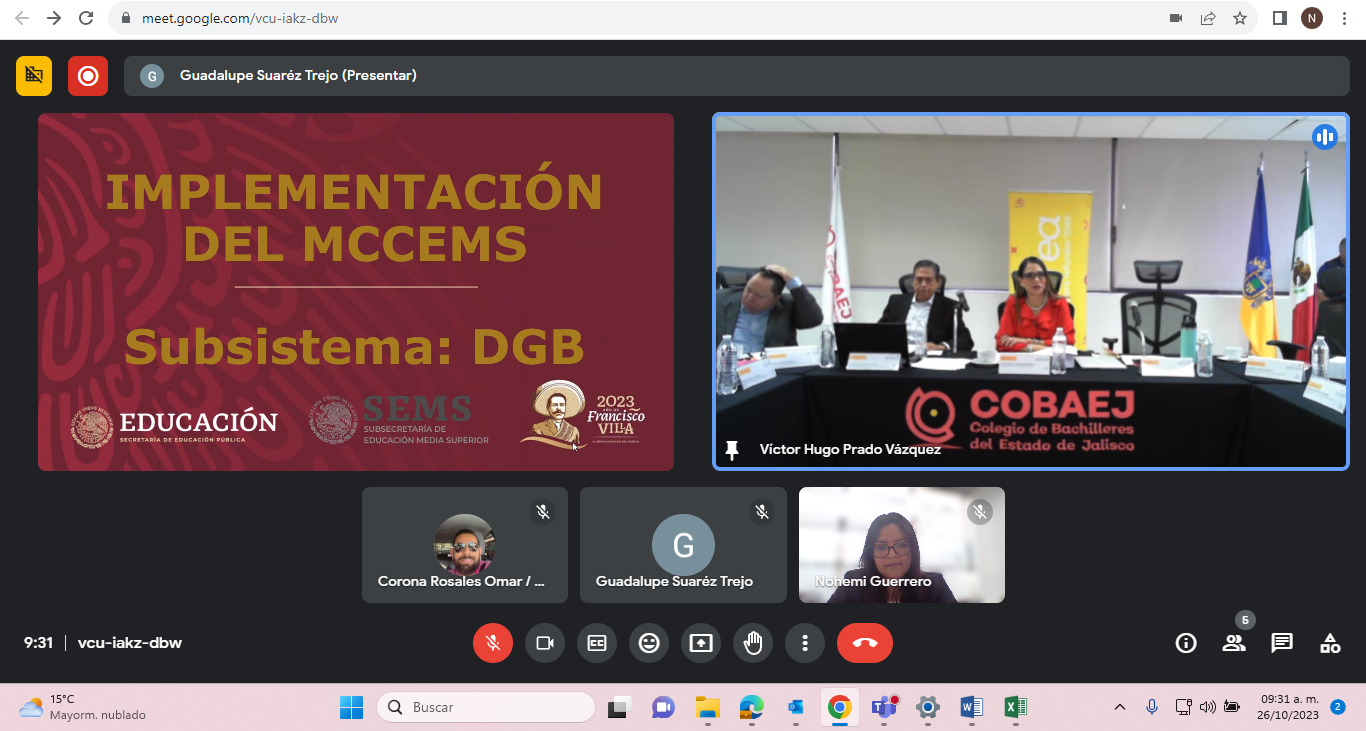Select Guadalupe Suaréz Trejo participant tile
Viewport: 1366px width, 731px height.
point(683,545)
